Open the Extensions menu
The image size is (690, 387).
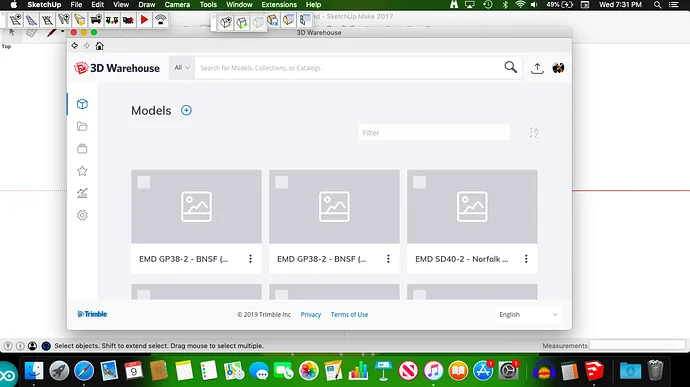279,5
